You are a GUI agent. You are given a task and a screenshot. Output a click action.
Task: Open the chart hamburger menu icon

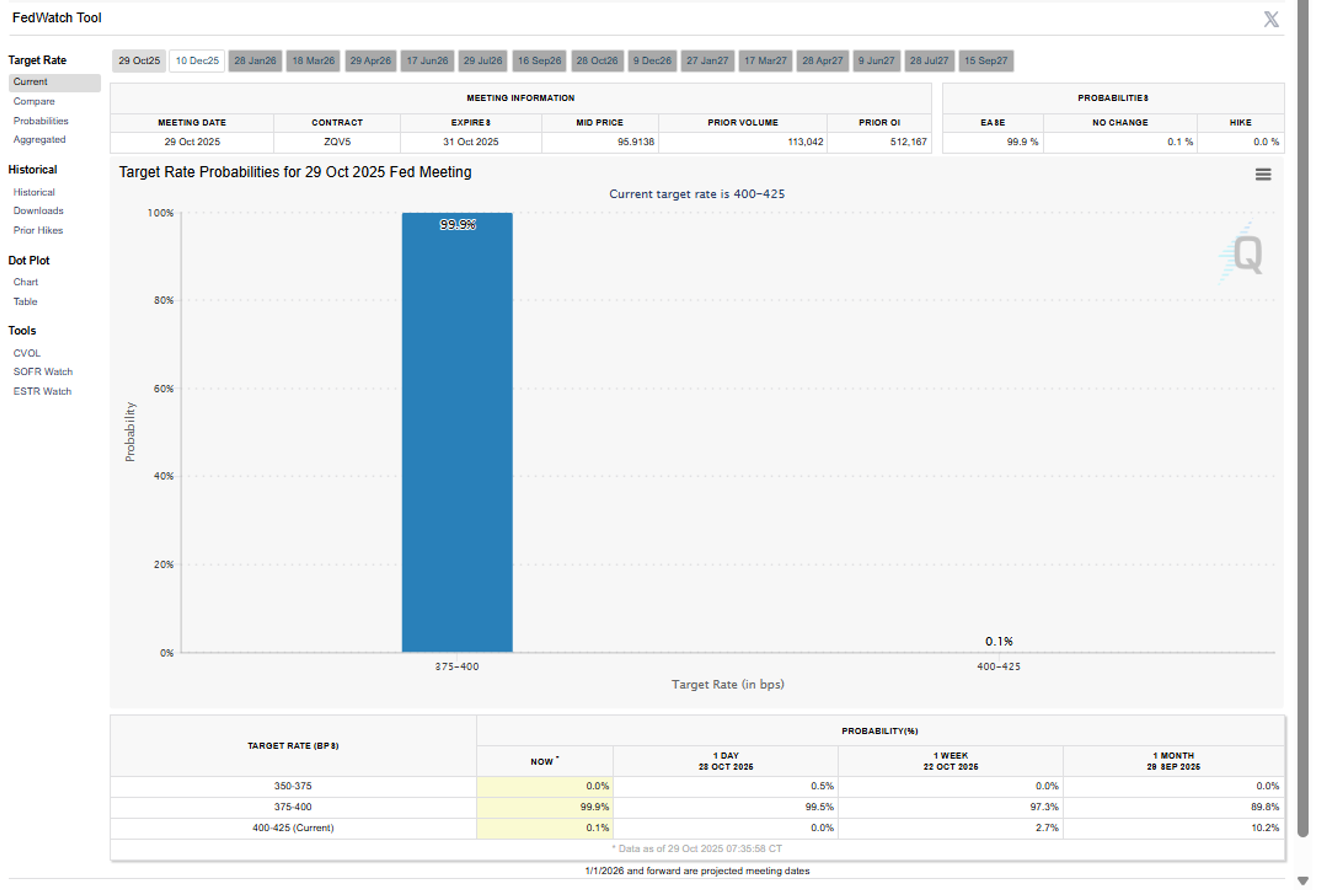tap(1263, 174)
